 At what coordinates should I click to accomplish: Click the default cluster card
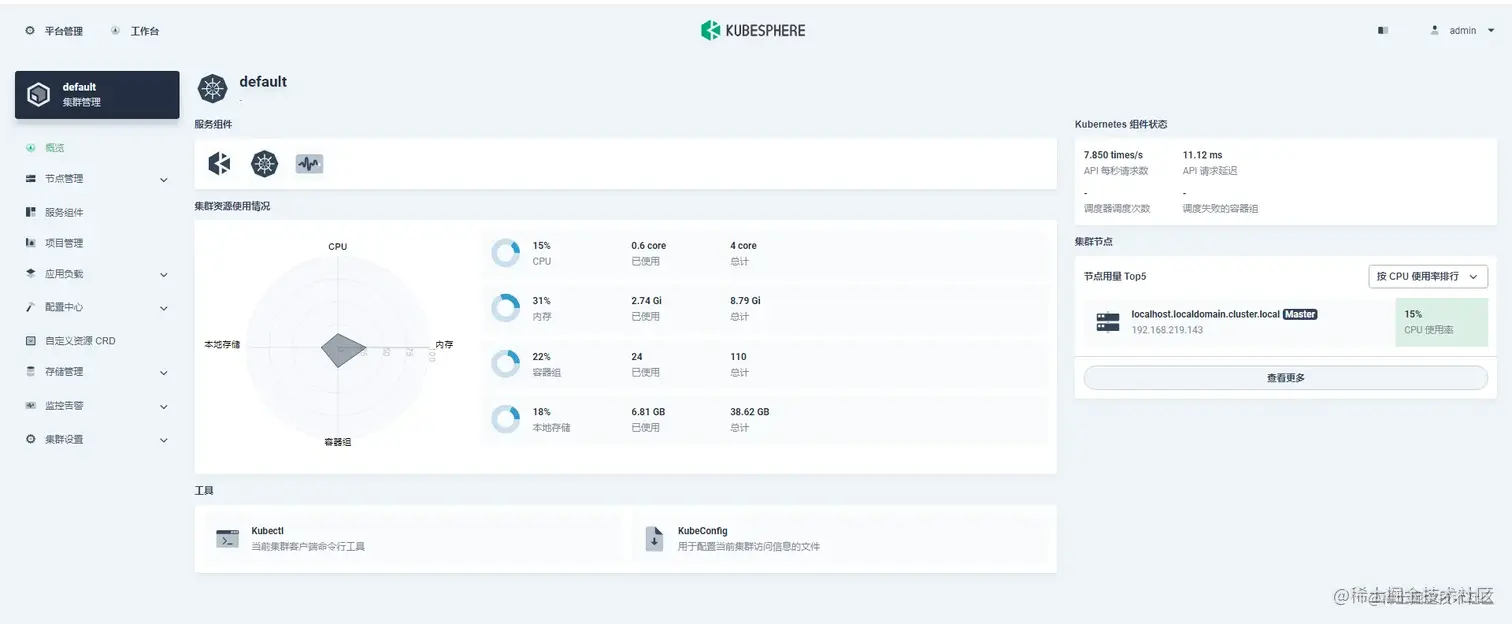(x=97, y=95)
